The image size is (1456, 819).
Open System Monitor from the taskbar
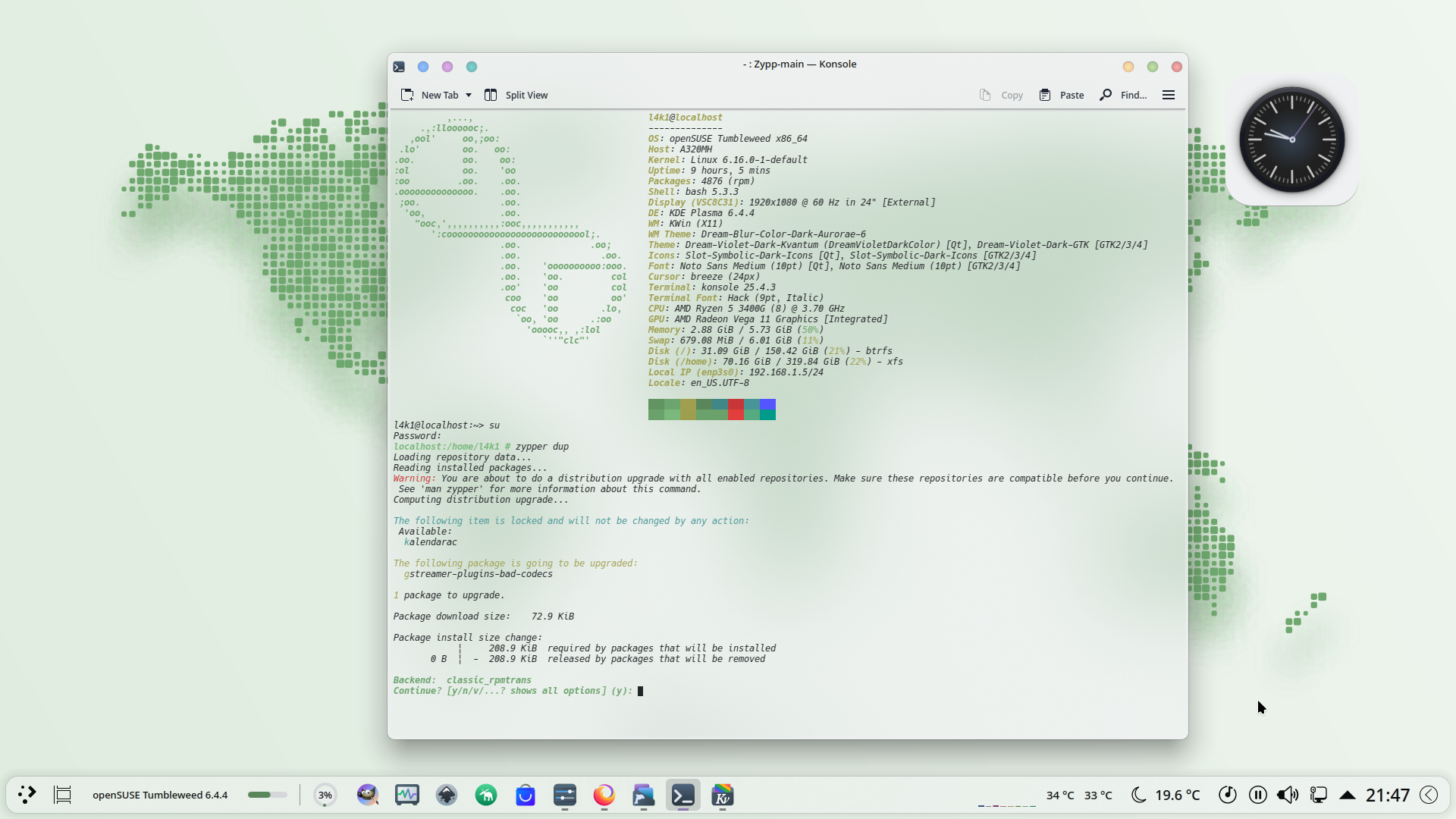407,795
